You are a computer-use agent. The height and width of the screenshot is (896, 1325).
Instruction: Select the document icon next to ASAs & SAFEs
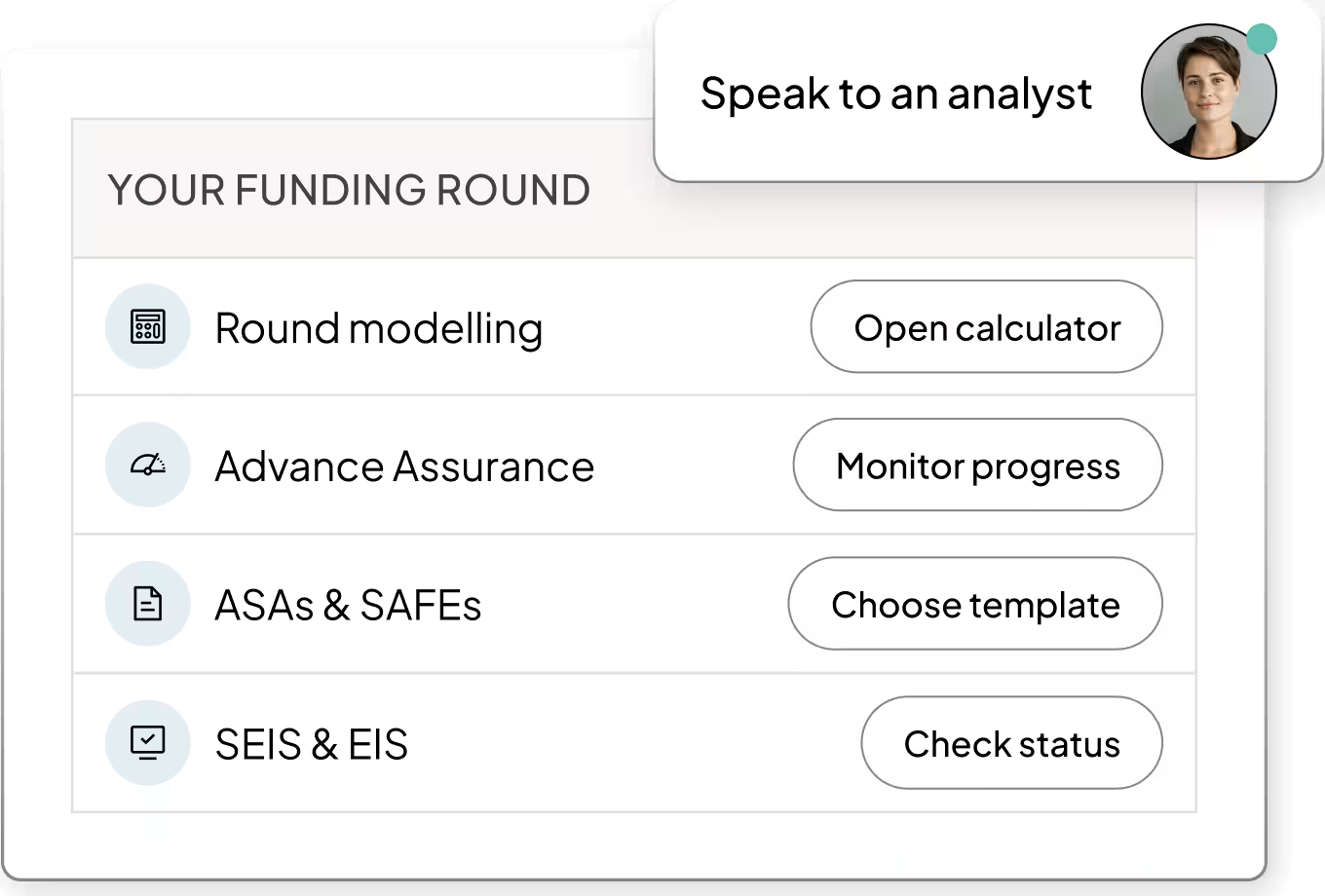(x=147, y=604)
